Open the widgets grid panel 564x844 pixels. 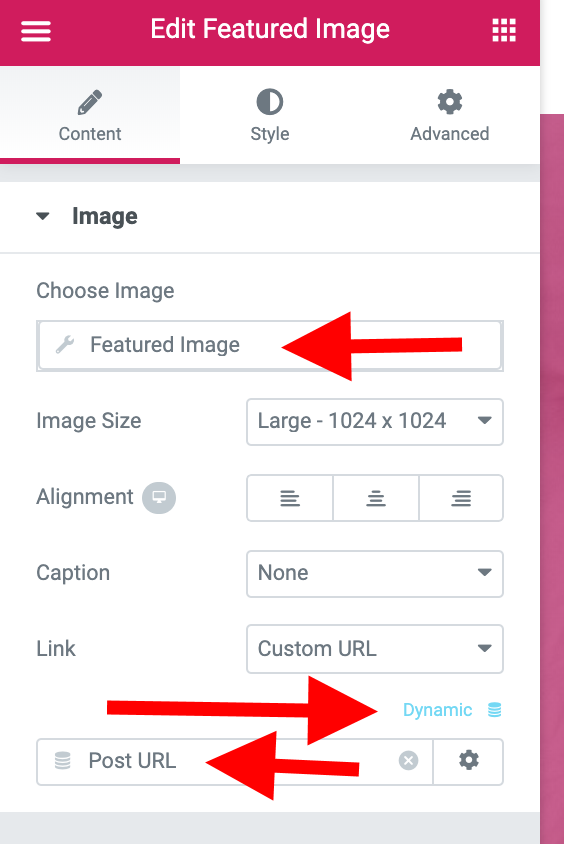(504, 30)
